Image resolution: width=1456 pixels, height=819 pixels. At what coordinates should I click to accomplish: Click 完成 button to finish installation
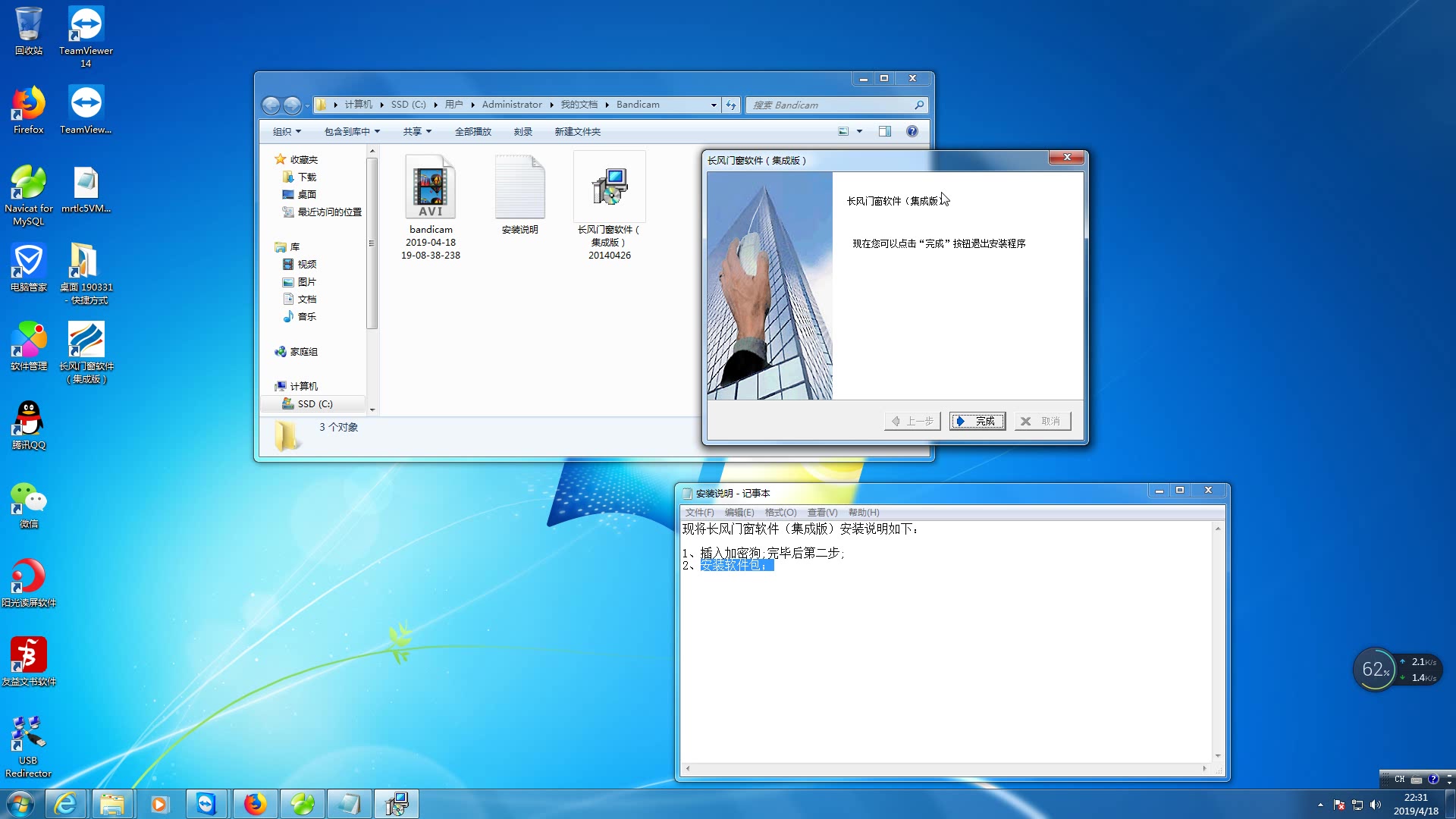978,420
